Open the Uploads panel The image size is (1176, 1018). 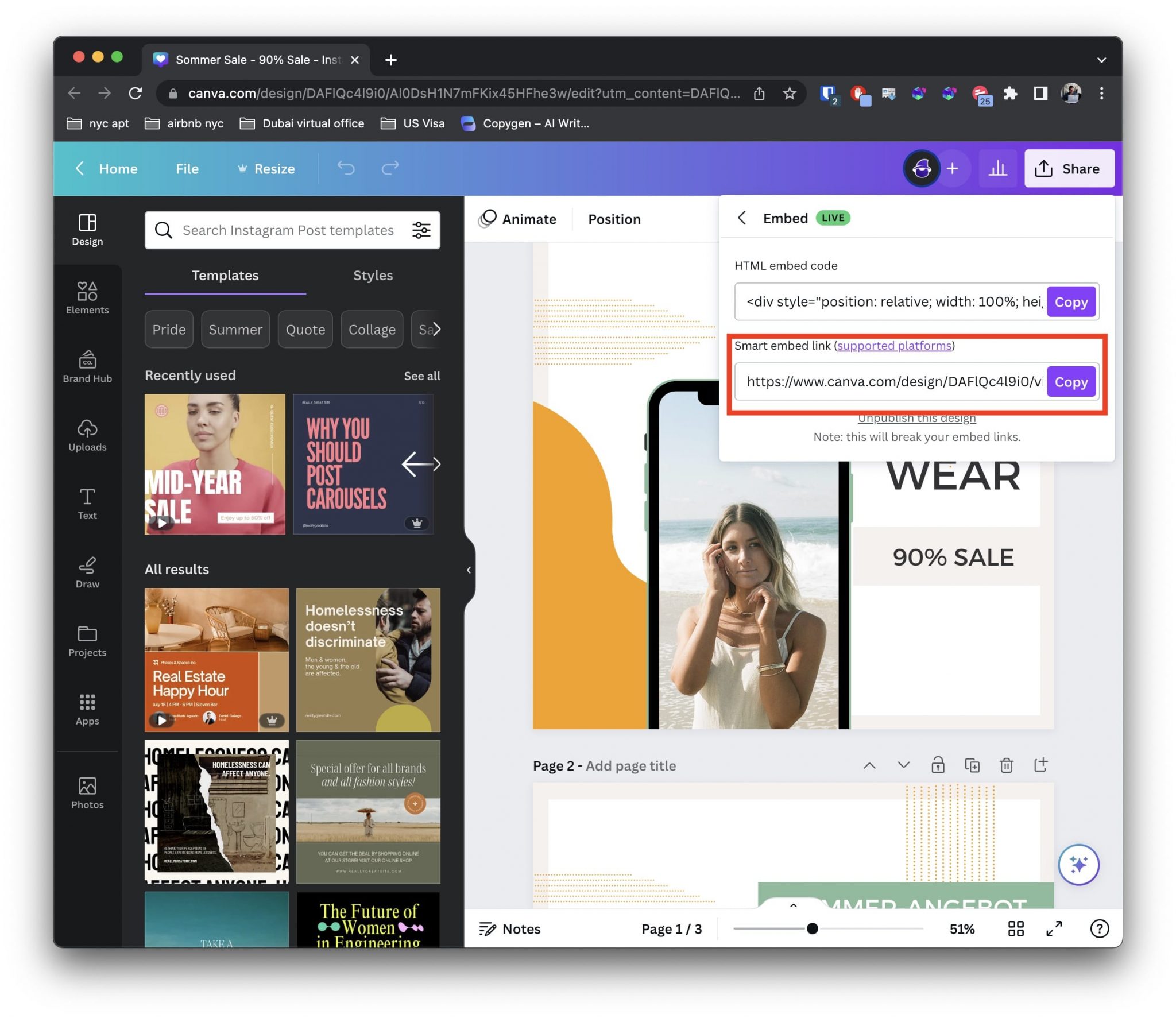click(x=87, y=435)
